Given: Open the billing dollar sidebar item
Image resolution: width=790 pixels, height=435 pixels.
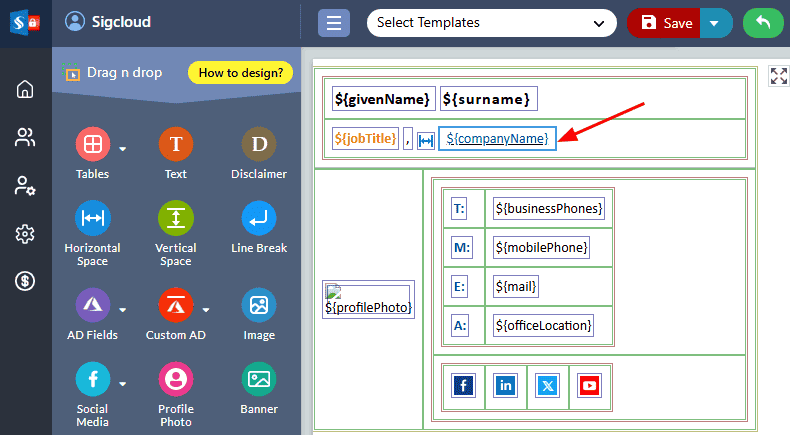Looking at the screenshot, I should click(x=25, y=281).
